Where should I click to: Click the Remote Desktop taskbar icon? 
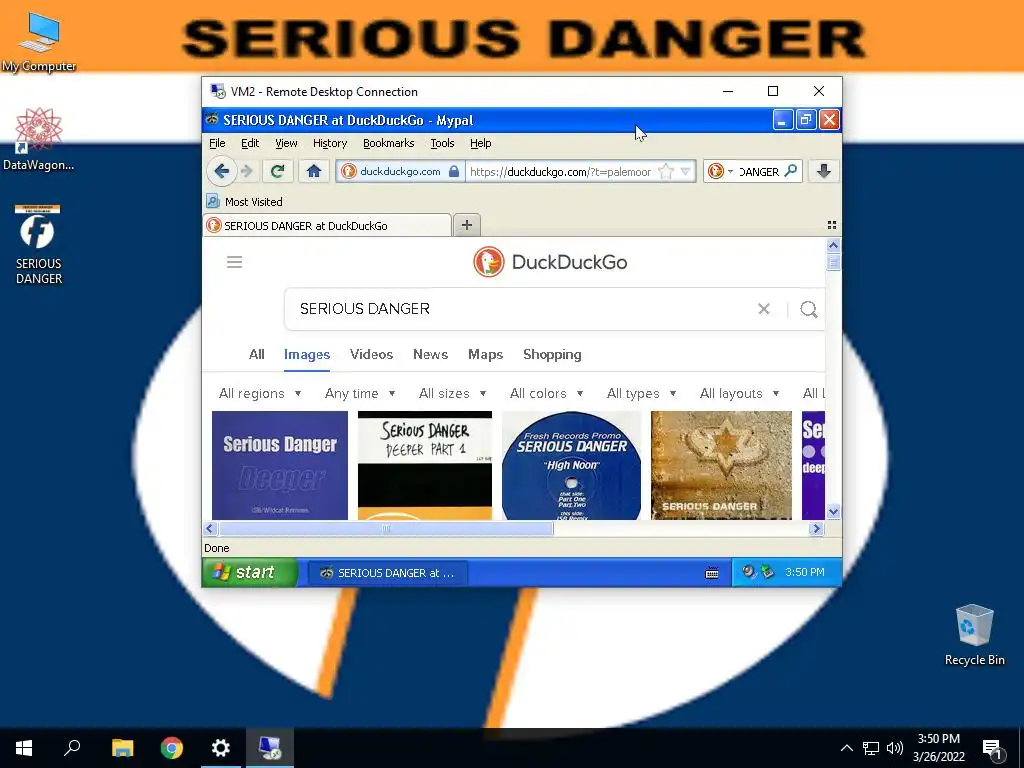coord(270,748)
